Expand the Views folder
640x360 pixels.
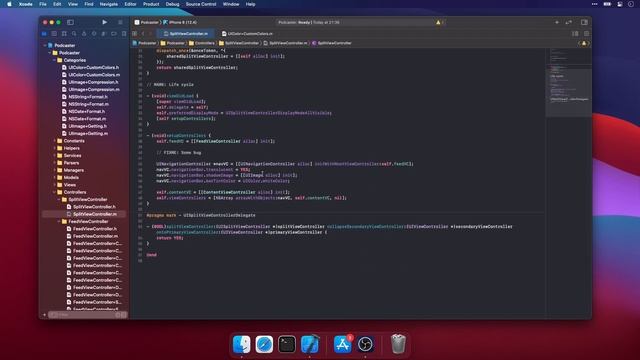54,185
